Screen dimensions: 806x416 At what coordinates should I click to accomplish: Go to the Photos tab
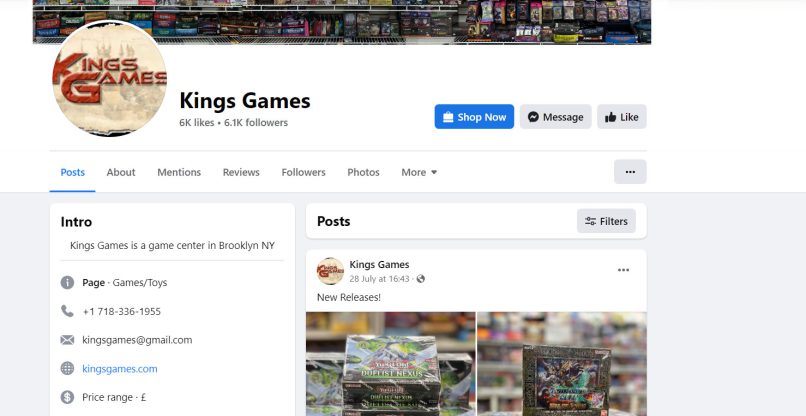click(363, 172)
